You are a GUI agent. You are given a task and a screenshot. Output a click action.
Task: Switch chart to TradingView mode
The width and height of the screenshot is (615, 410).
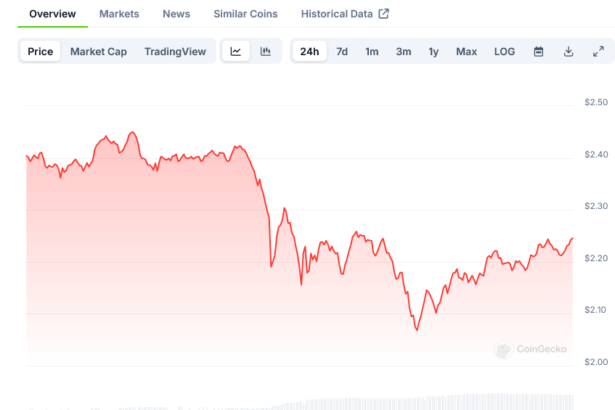pyautogui.click(x=174, y=52)
